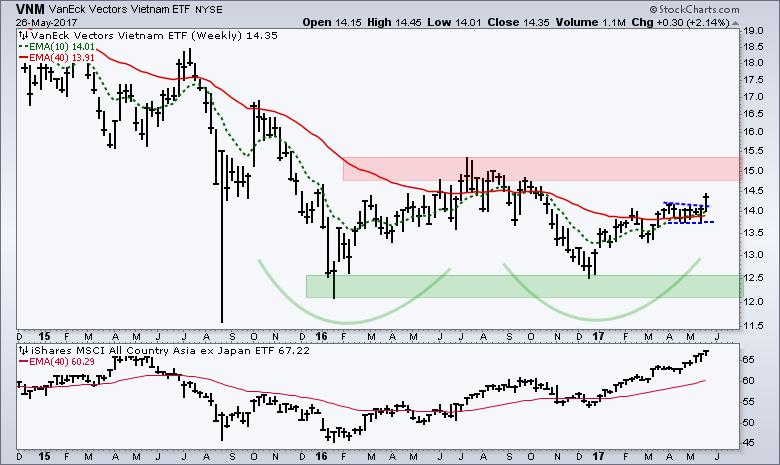Click the 65 axis label in the lower panel
The width and height of the screenshot is (780, 465).
point(751,360)
